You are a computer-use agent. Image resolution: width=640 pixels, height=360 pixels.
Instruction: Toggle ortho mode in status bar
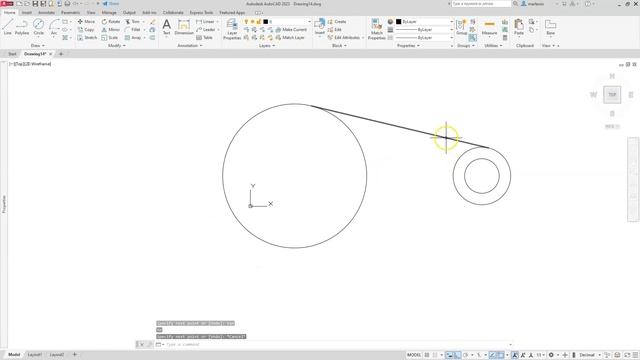click(x=458, y=355)
